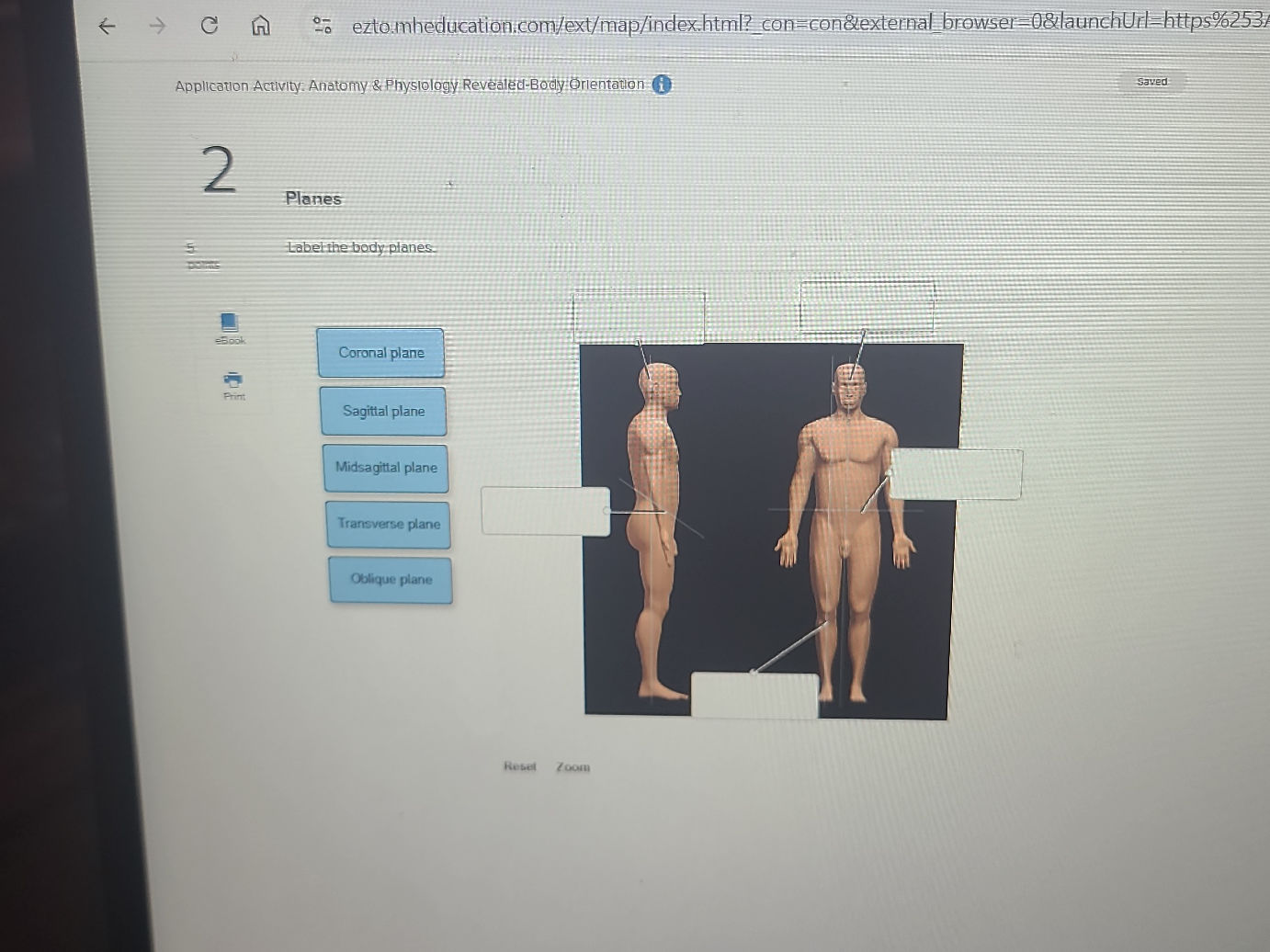Image resolution: width=1270 pixels, height=952 pixels.
Task: Click the Print icon
Action: click(233, 385)
